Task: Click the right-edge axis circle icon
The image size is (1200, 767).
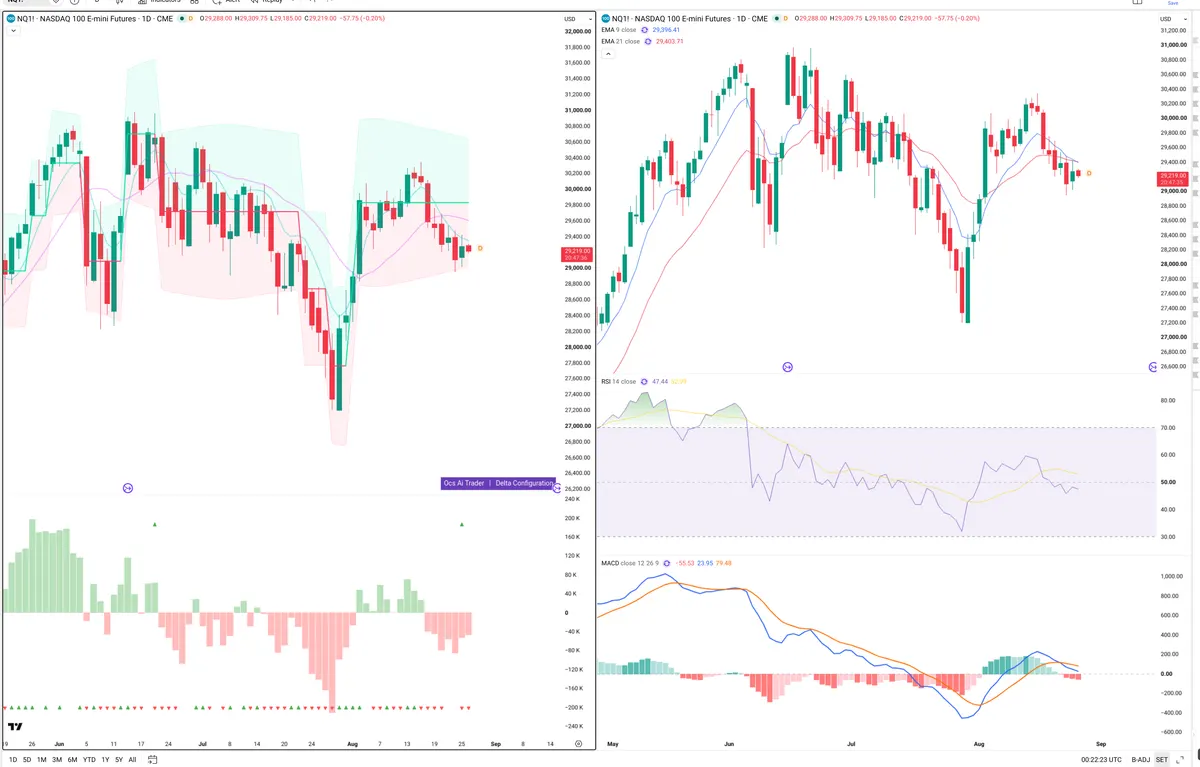Action: 1154,368
